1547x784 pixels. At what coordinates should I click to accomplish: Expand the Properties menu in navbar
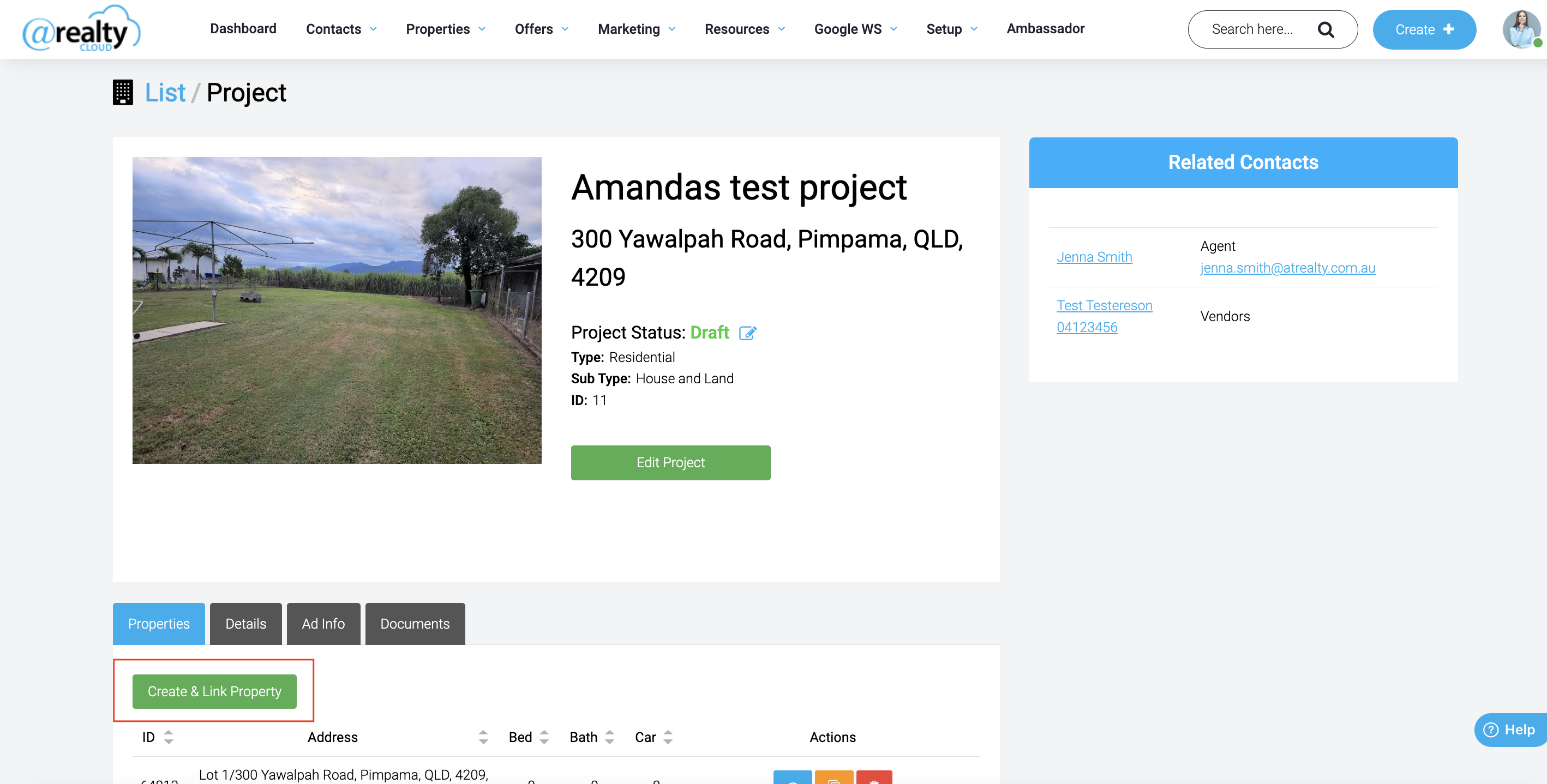(445, 29)
